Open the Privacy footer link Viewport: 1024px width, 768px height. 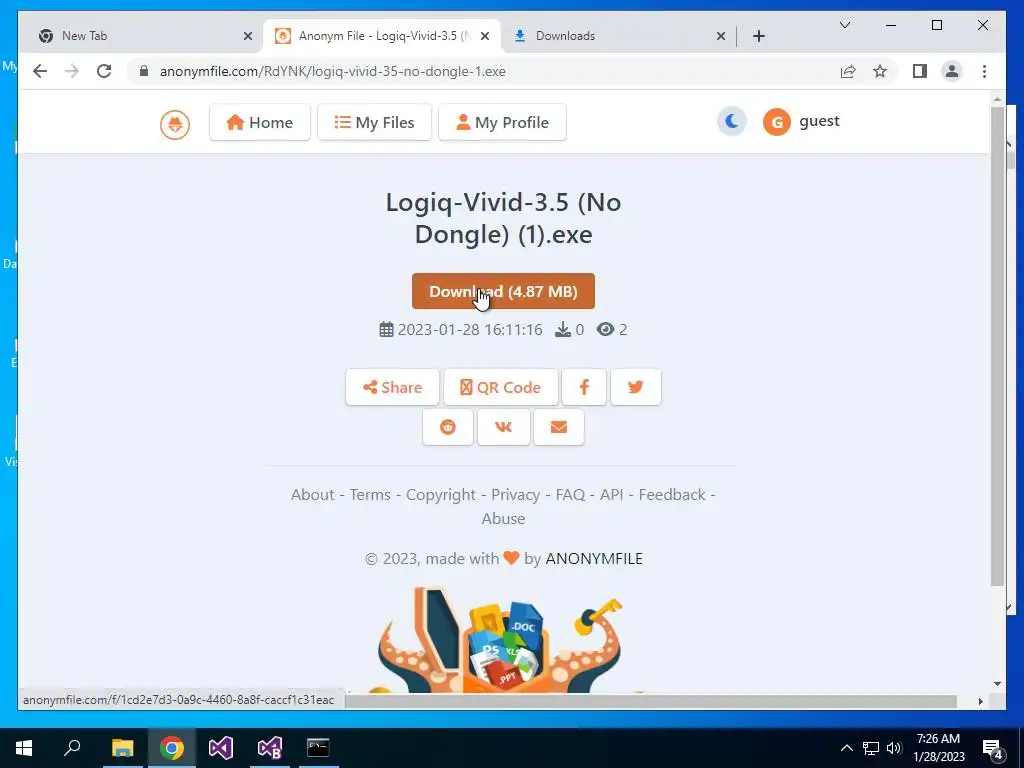coord(515,495)
